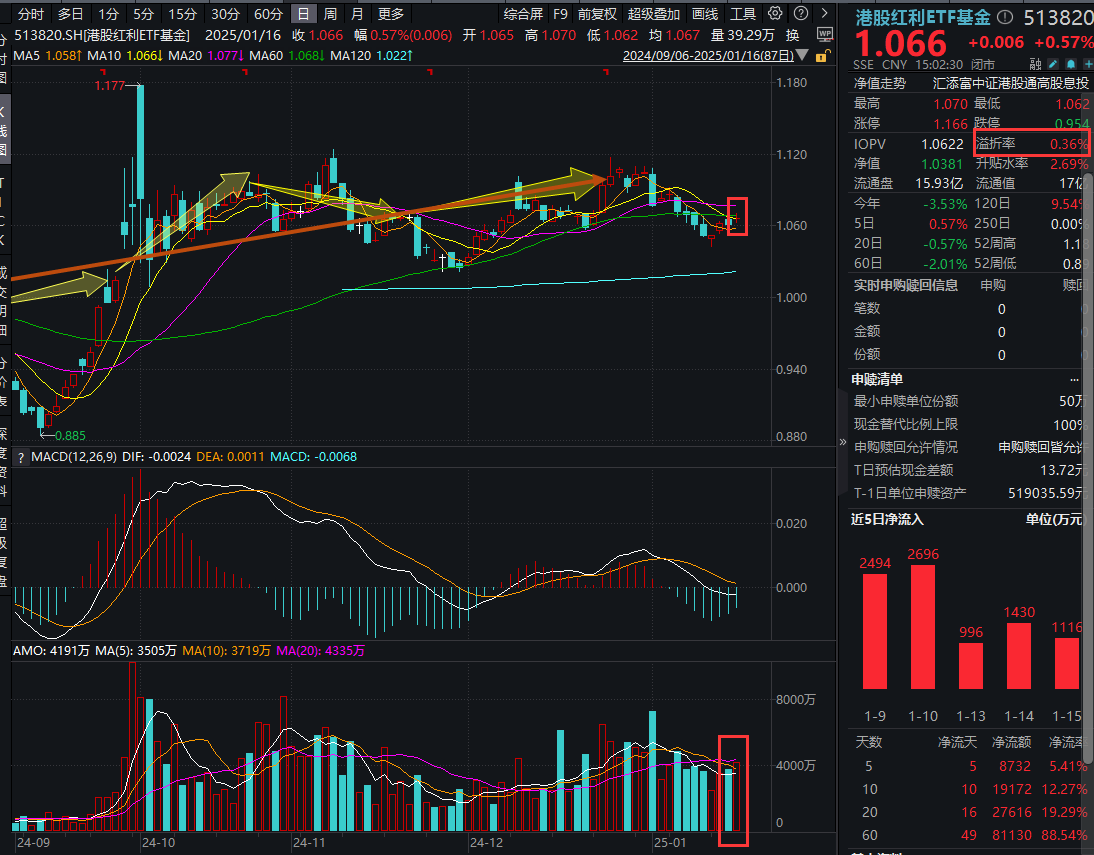Image resolution: width=1094 pixels, height=855 pixels.
Task: Switch to the 周 weekly chart tab
Action: (x=329, y=14)
